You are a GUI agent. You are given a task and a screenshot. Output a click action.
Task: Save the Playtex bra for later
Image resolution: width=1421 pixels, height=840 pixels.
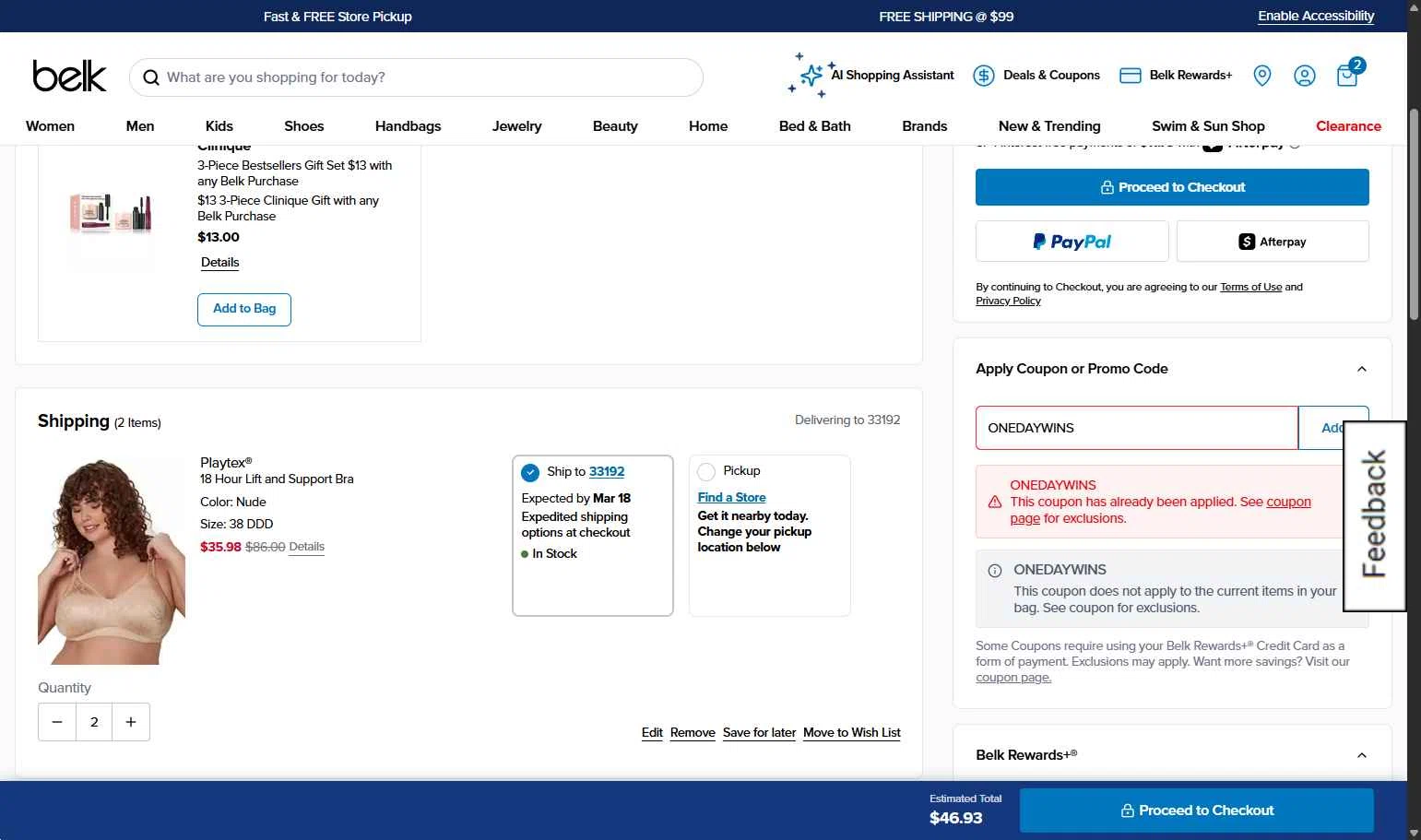pos(759,733)
